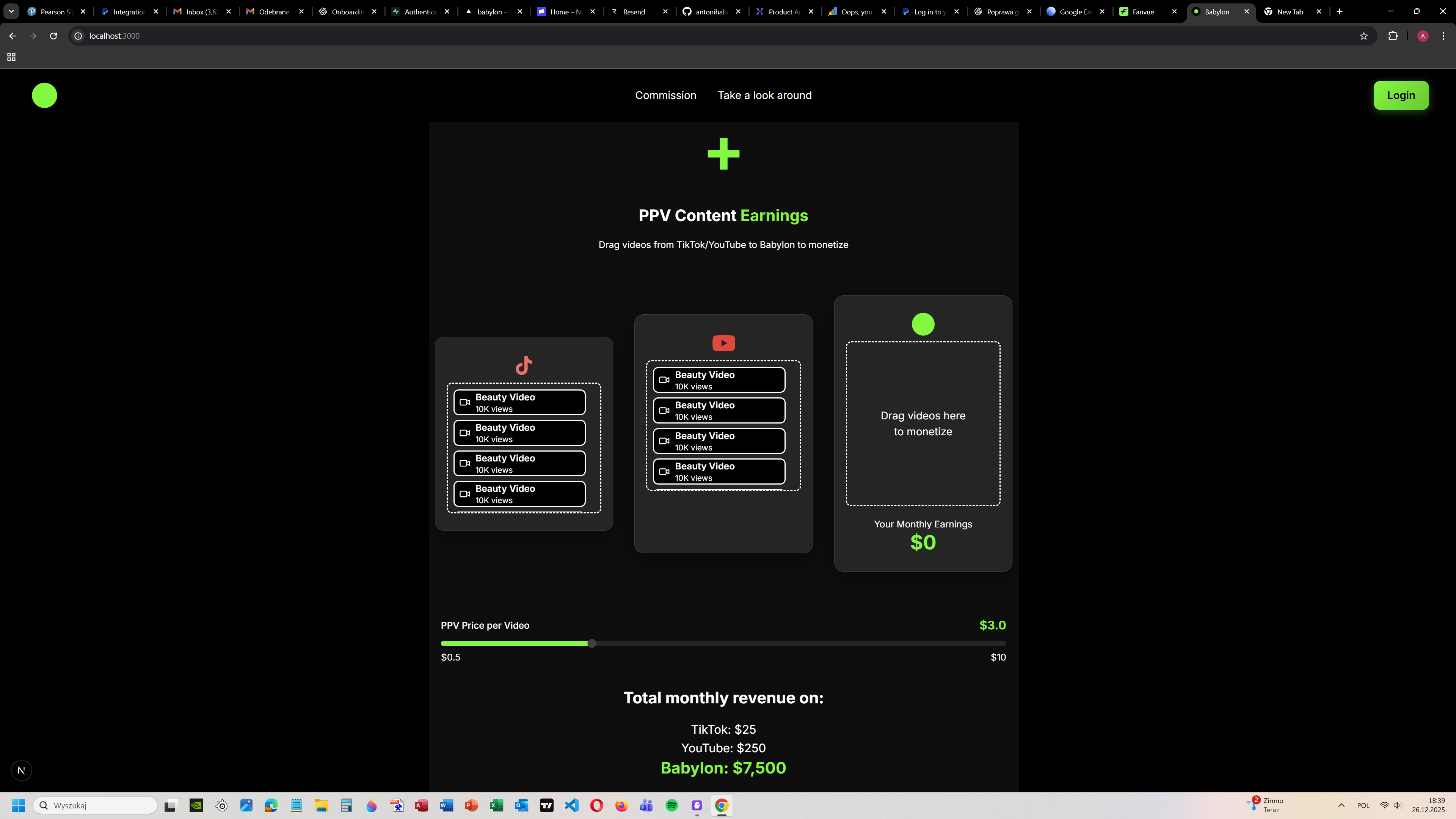Open the Chrome three-dot menu
Screen dimensions: 1456x819
click(x=1443, y=36)
